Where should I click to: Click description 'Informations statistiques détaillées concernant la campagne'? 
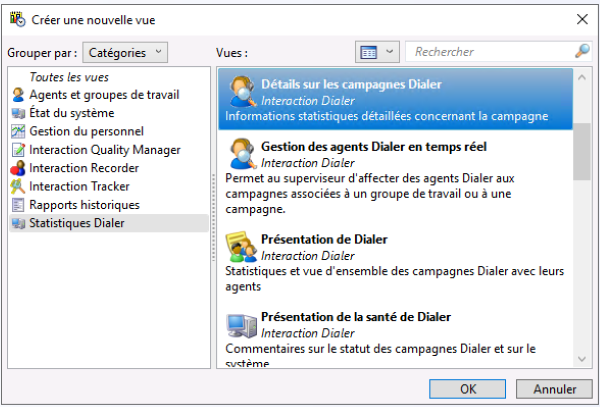386,116
